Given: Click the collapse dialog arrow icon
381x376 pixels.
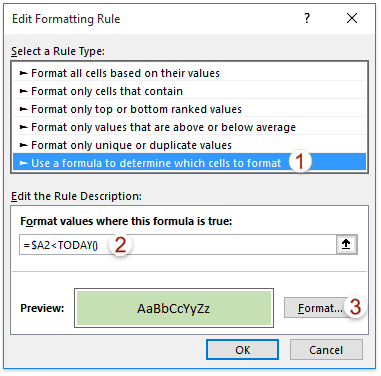Looking at the screenshot, I should pos(347,244).
